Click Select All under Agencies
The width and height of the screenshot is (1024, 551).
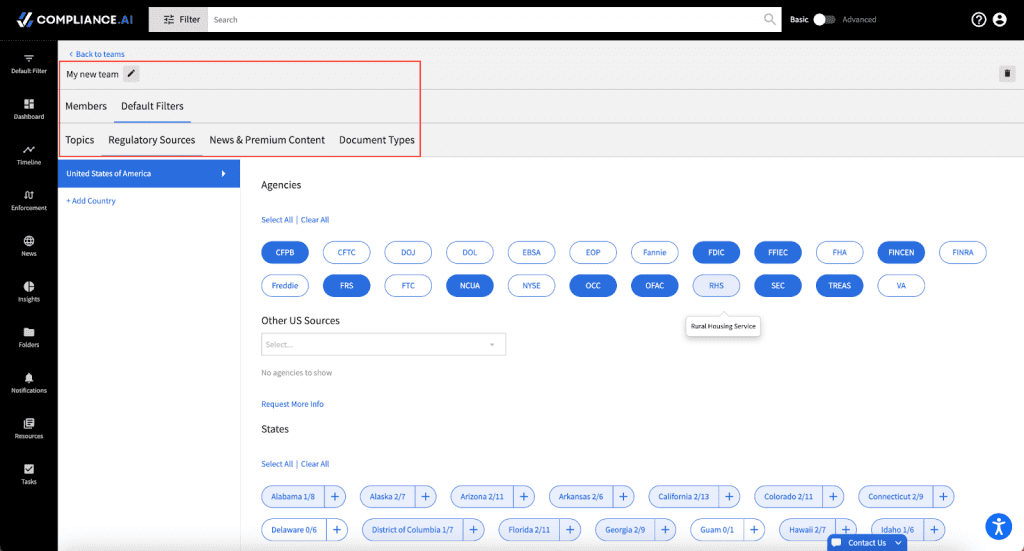[x=277, y=220]
